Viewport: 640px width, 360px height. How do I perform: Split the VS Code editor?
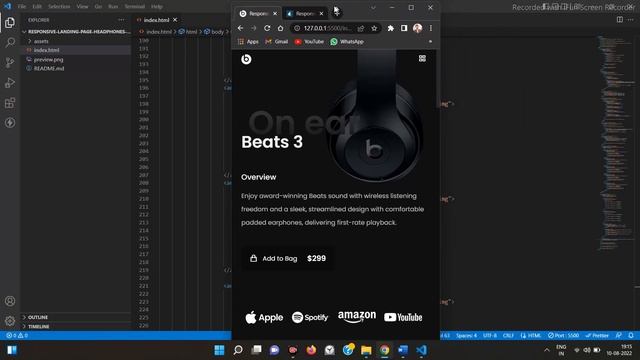pos(620,20)
